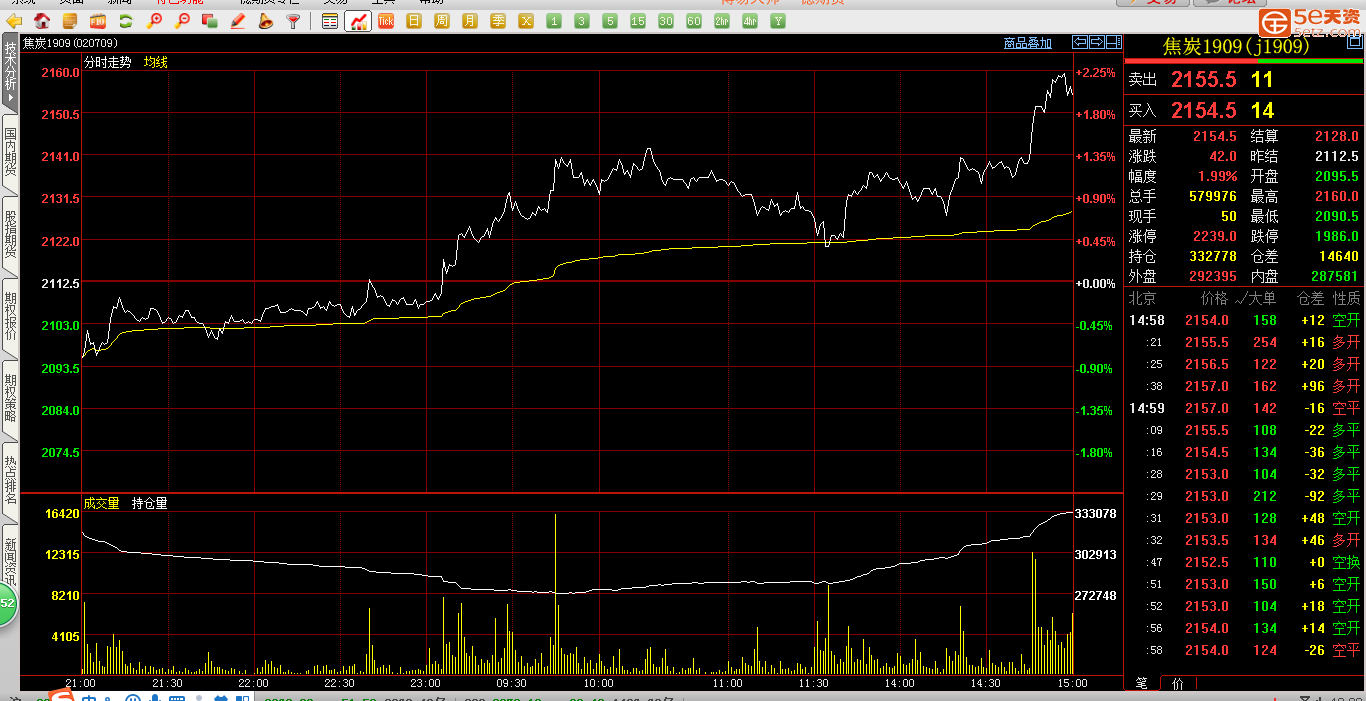The width and height of the screenshot is (1366, 701).
Task: Open the 期权策略 side tab
Action: click(10, 399)
